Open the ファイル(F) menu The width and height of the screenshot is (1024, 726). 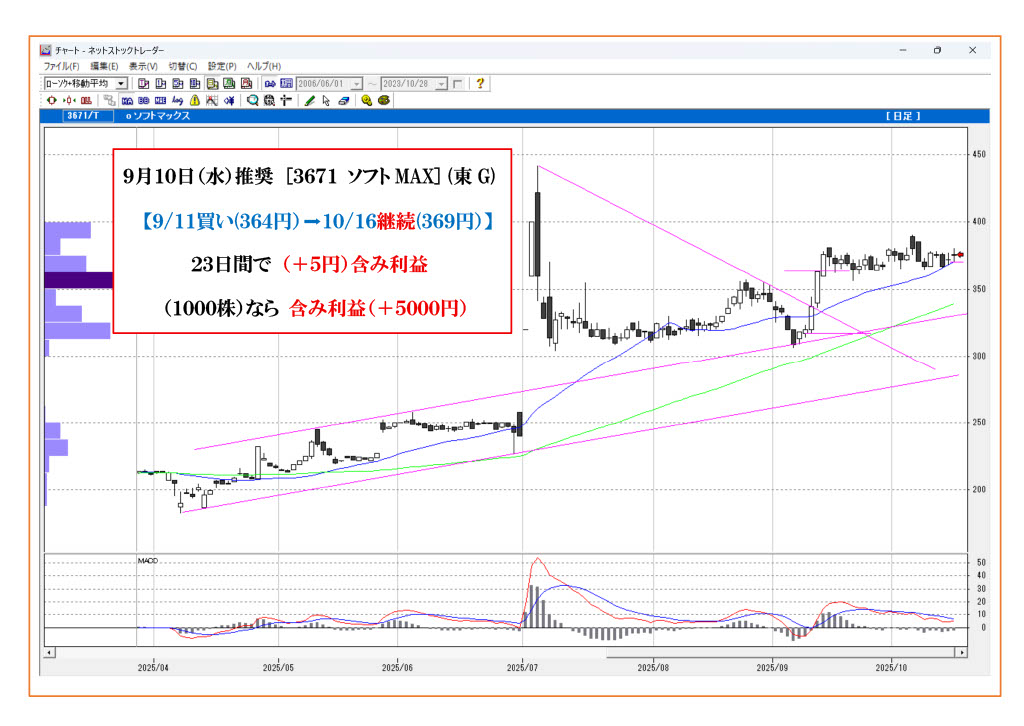[x=63, y=66]
